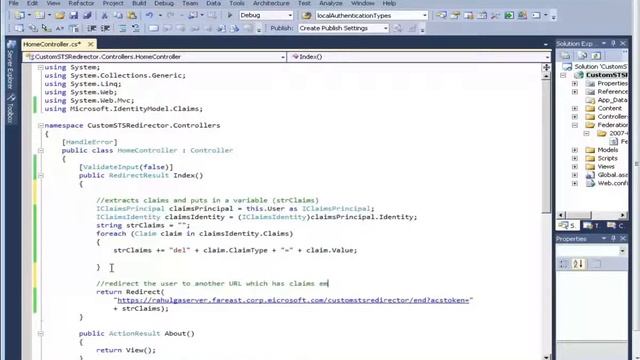
Task: Select the Views folder in Solution Explorer
Action: point(606,167)
